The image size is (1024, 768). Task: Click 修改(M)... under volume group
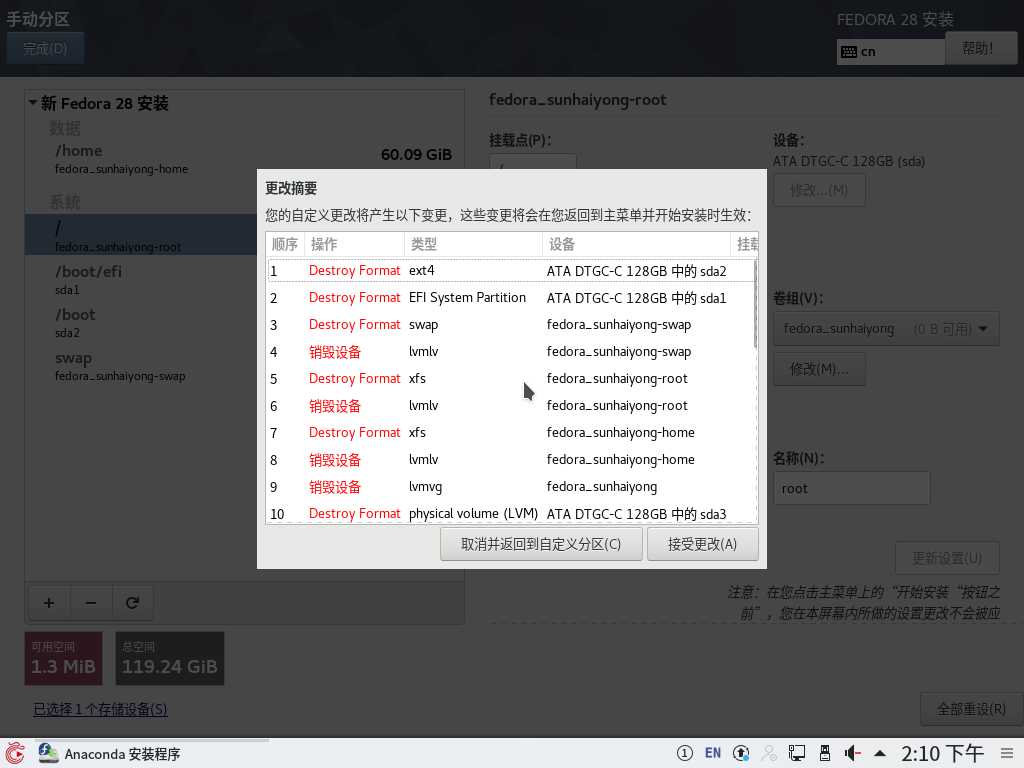820,369
